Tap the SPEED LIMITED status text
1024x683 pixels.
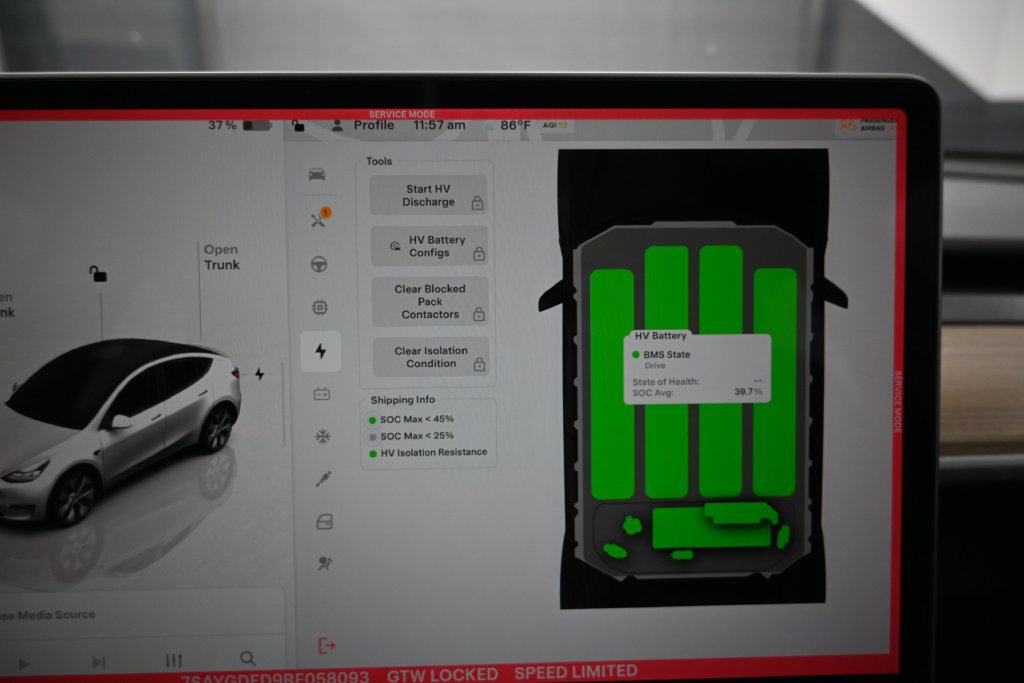point(575,673)
